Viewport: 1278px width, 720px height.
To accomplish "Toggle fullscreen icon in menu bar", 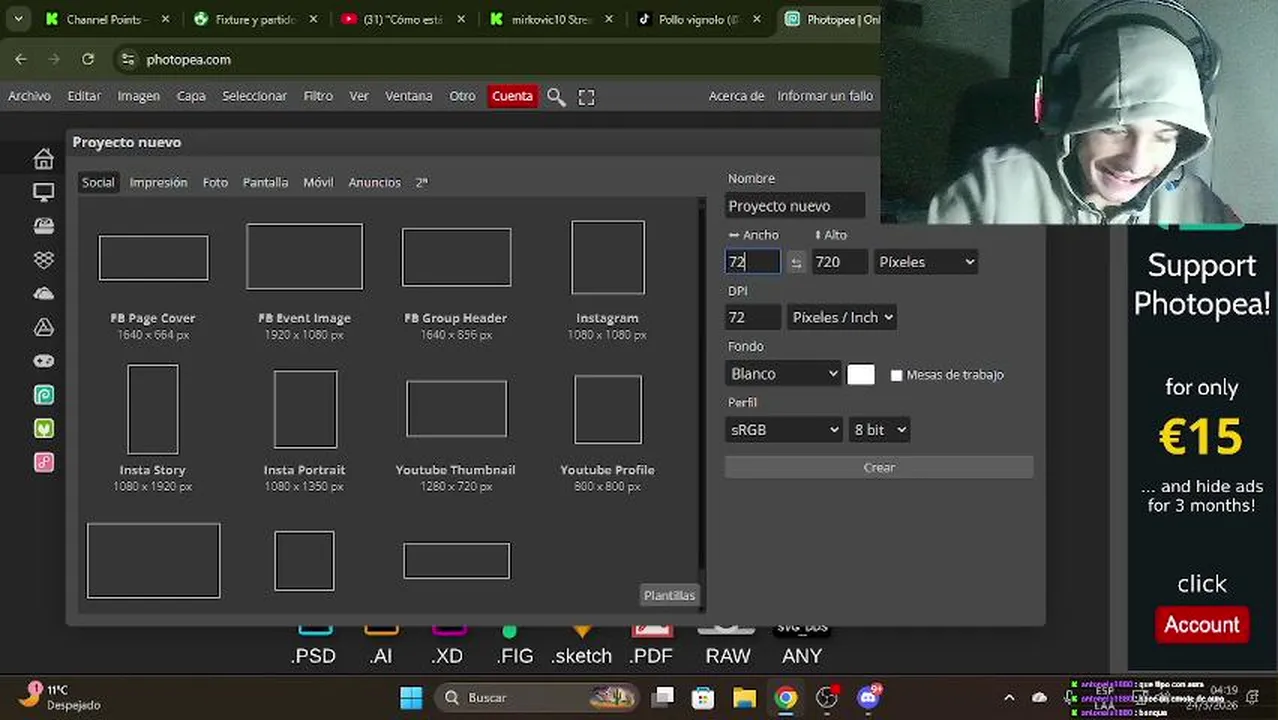I will pos(586,97).
